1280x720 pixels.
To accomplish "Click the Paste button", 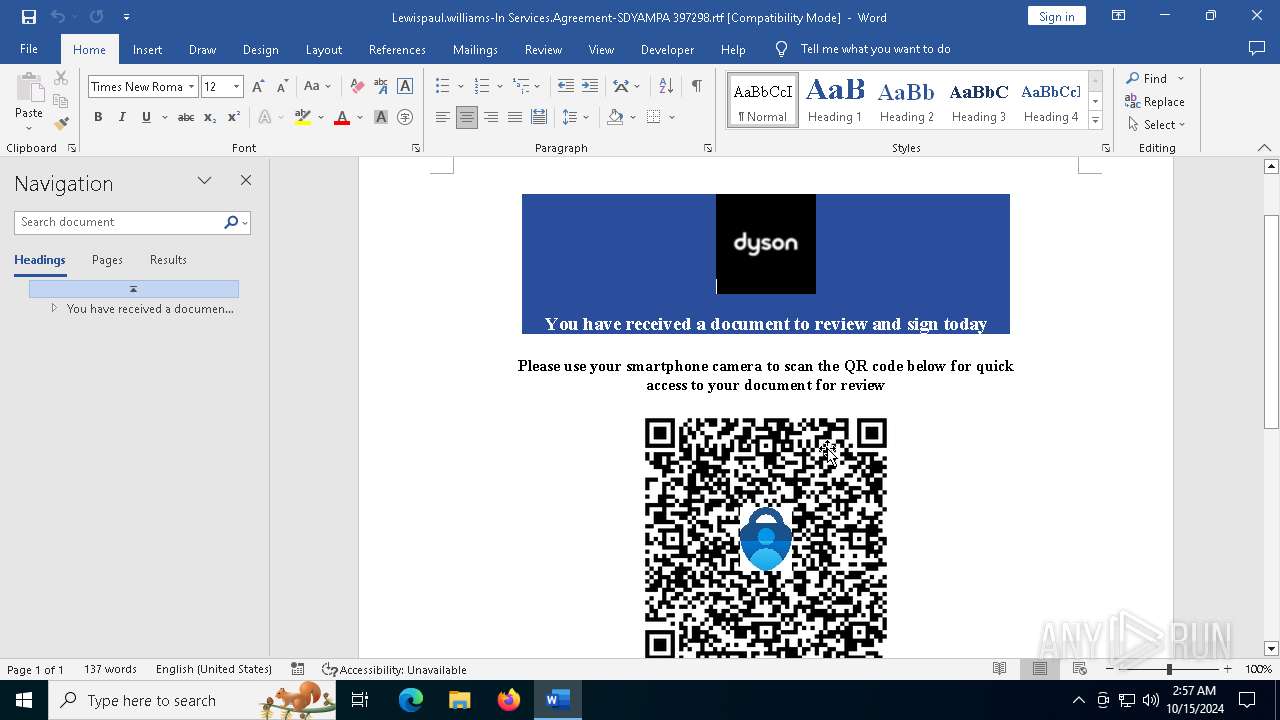I will pos(29,102).
